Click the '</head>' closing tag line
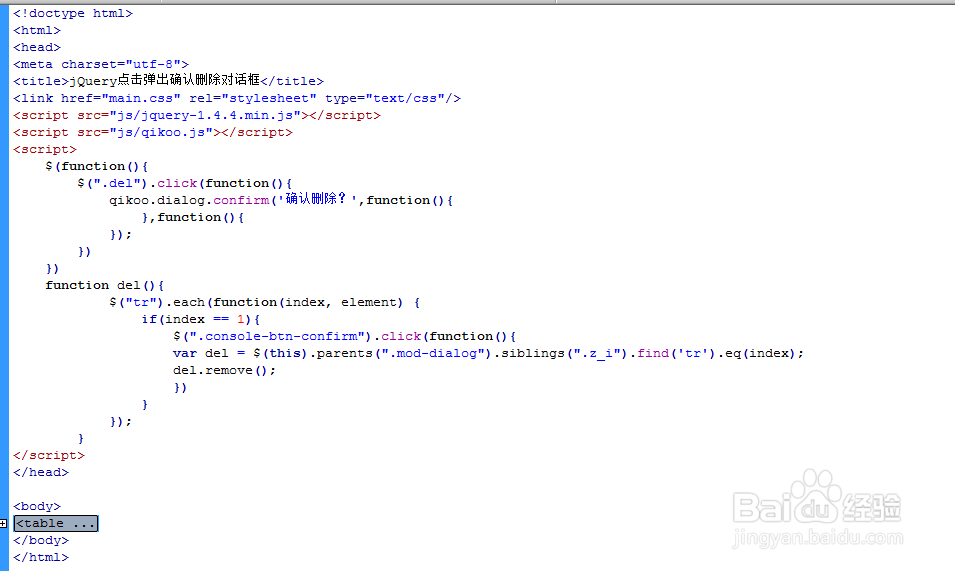The width and height of the screenshot is (955, 571). tap(41, 472)
